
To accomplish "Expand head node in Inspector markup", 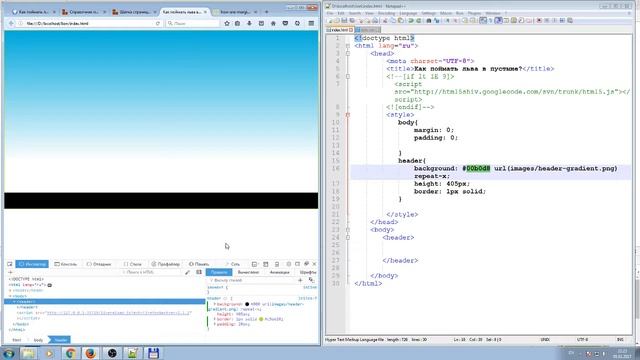I will click(11, 290).
